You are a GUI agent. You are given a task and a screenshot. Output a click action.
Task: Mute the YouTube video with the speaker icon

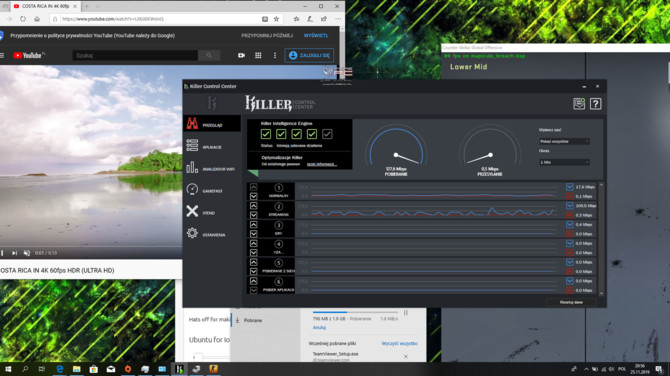pos(26,253)
